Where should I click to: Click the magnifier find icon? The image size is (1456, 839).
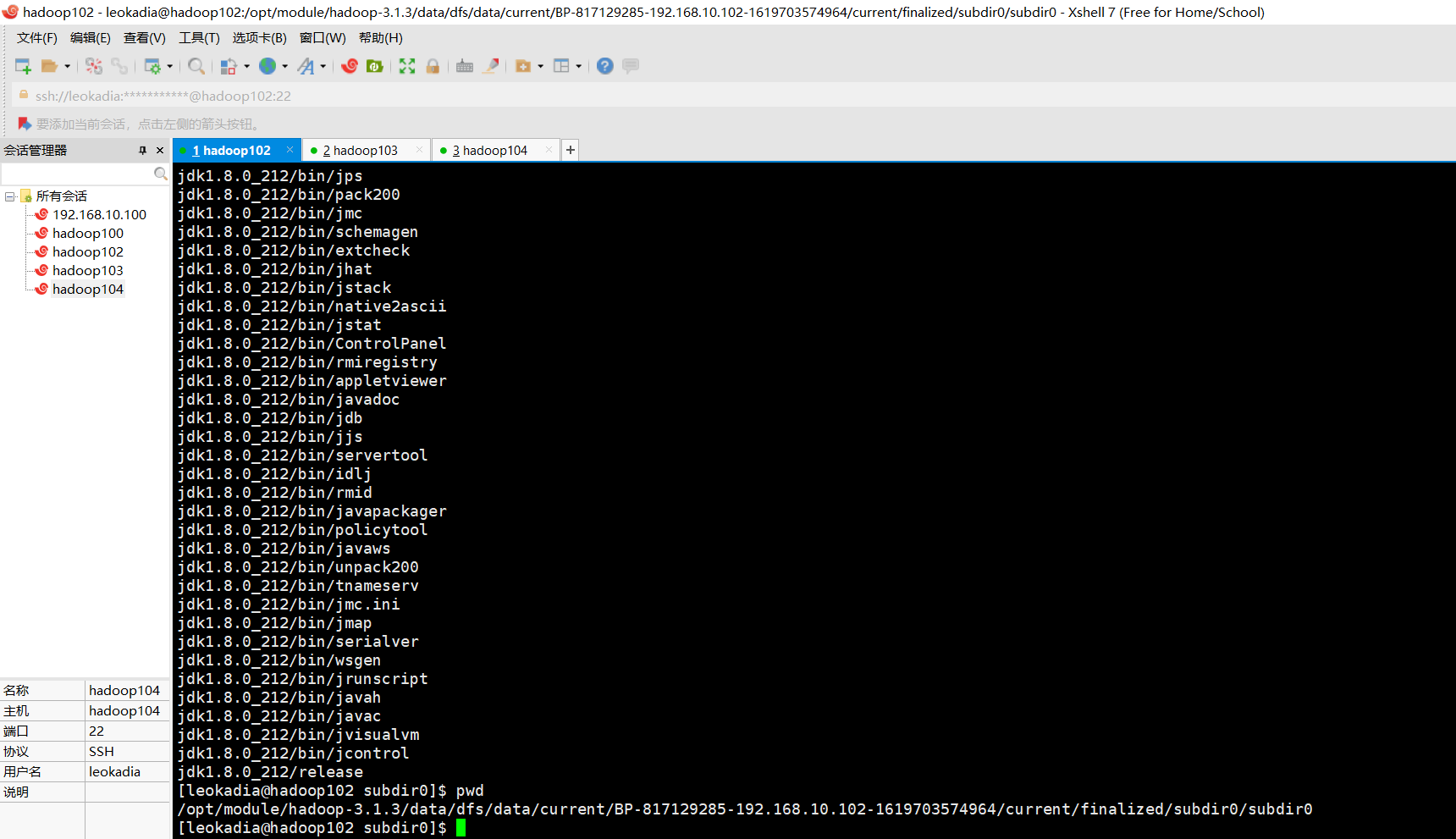coord(196,66)
